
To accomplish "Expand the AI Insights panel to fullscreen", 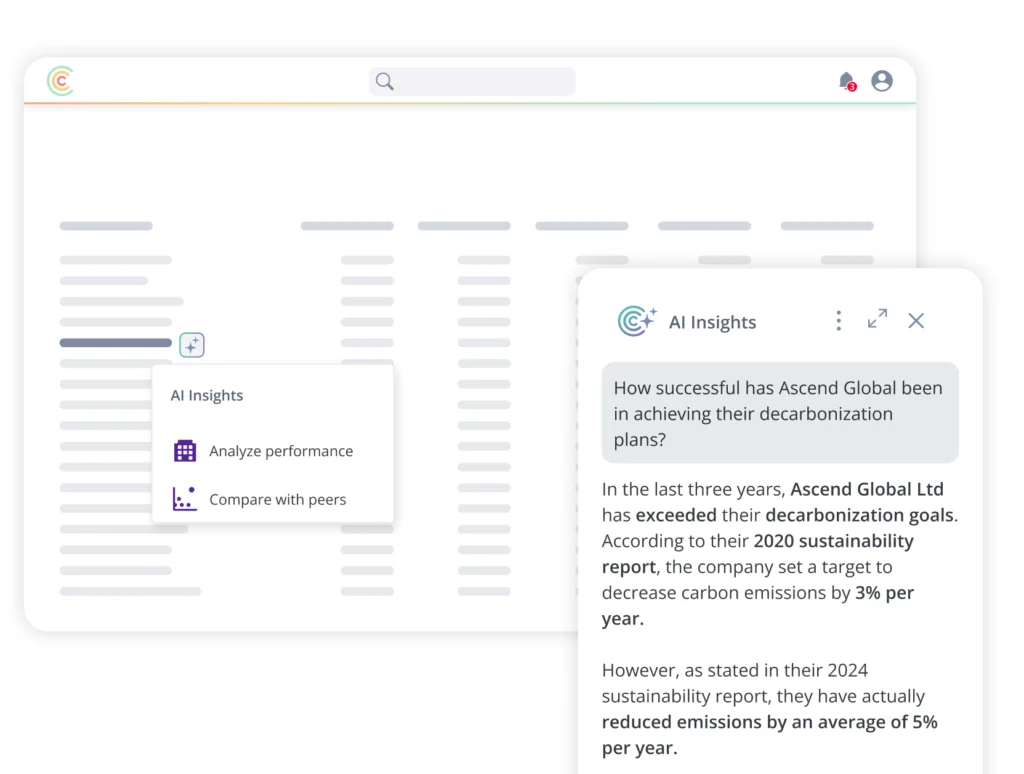I will 877,319.
